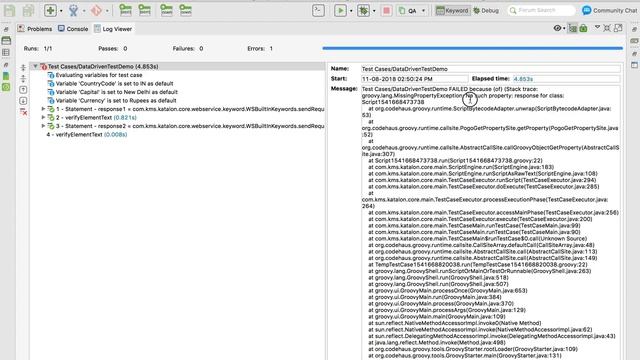This screenshot has height=360, width=640.
Task: Click the Spy object toolbar icon
Action: [73, 10]
